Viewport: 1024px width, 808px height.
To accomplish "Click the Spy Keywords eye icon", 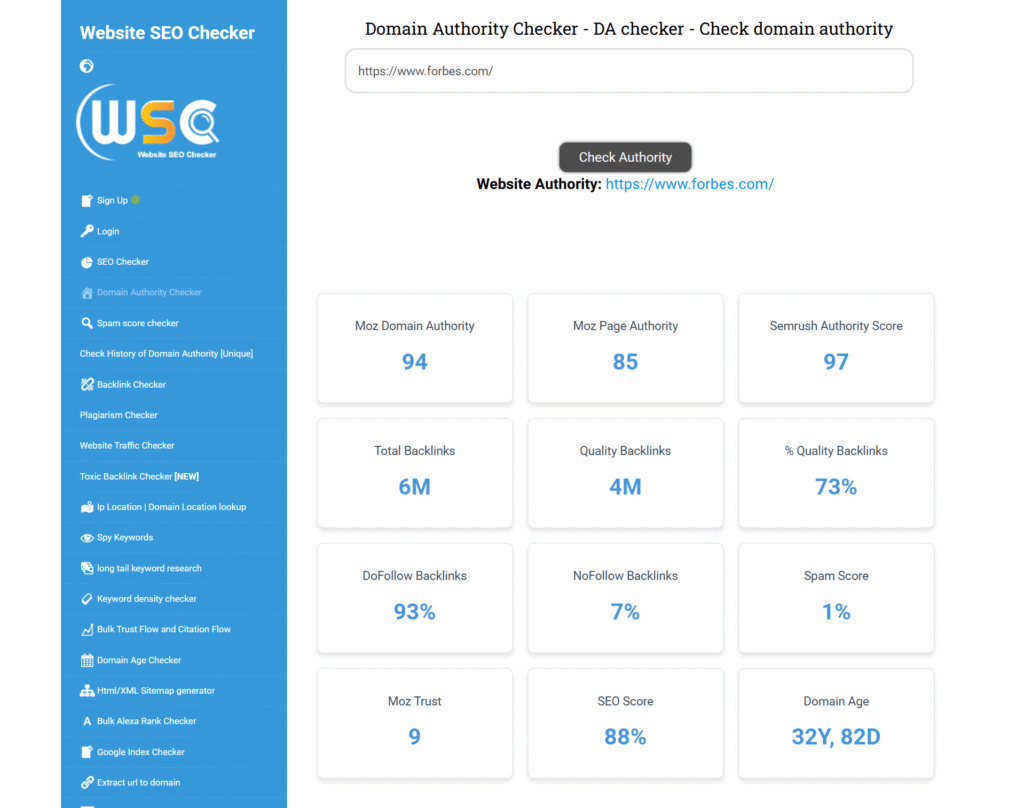I will coord(86,538).
